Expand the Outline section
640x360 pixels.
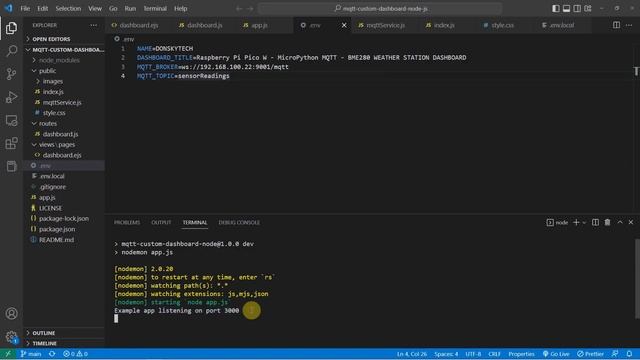(x=64, y=333)
